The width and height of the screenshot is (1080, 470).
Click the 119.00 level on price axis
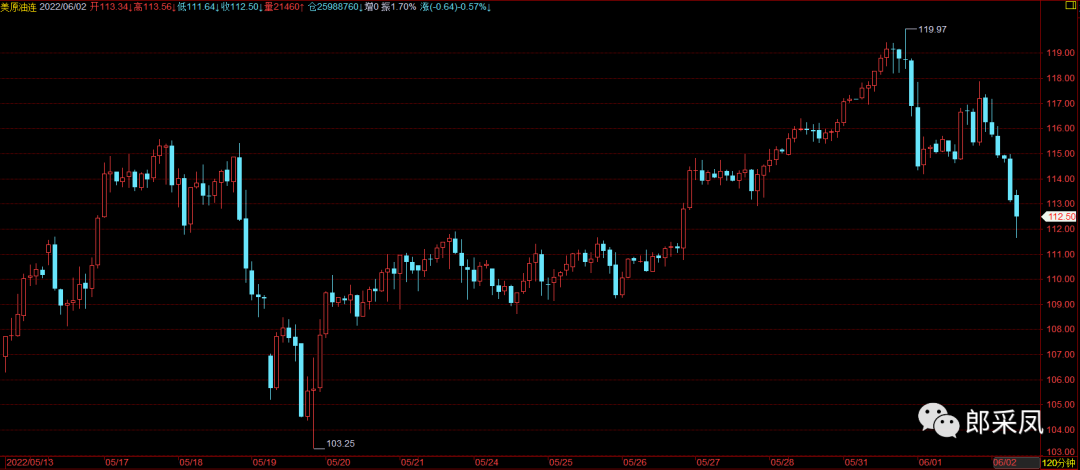pos(1059,53)
